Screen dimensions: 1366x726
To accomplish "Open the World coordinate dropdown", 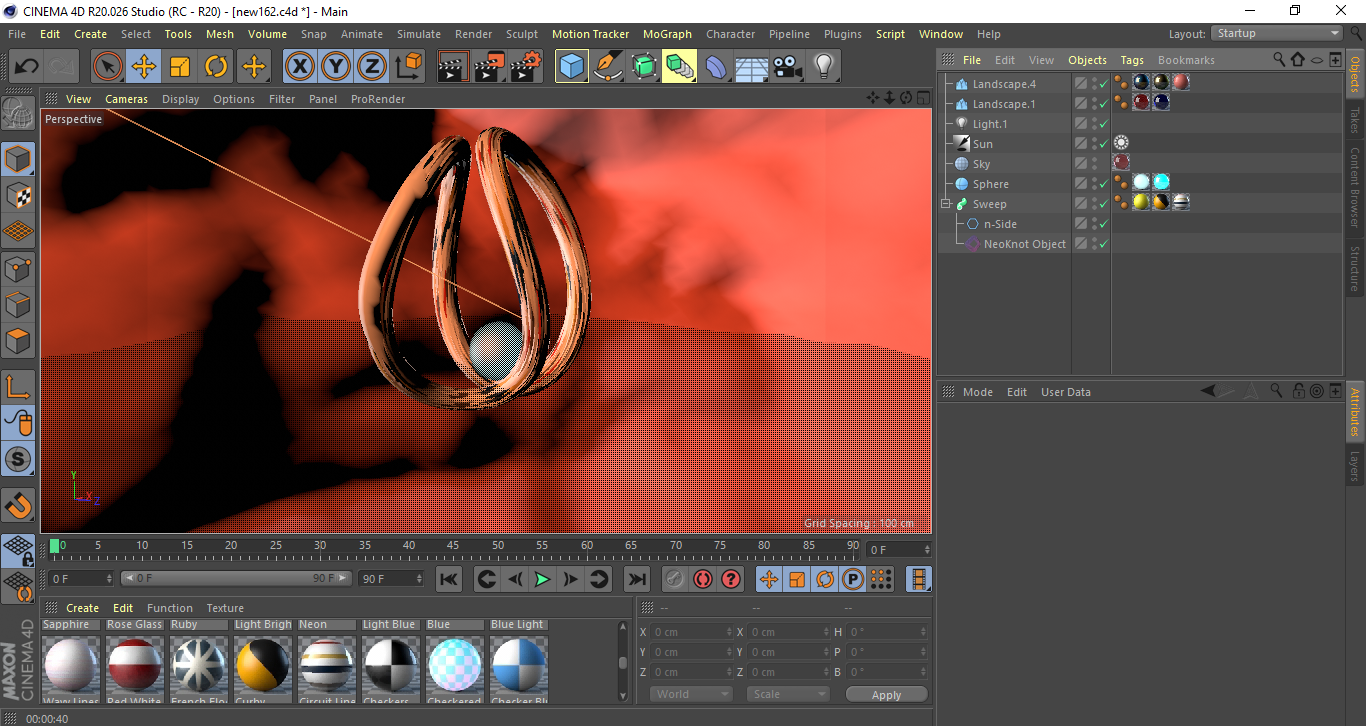I will point(691,694).
